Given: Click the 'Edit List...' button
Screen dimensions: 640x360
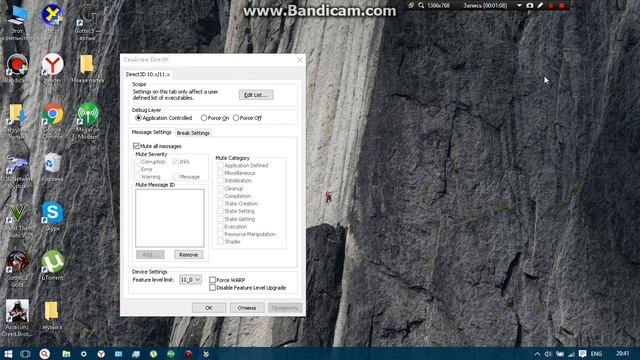Looking at the screenshot, I should 256,95.
